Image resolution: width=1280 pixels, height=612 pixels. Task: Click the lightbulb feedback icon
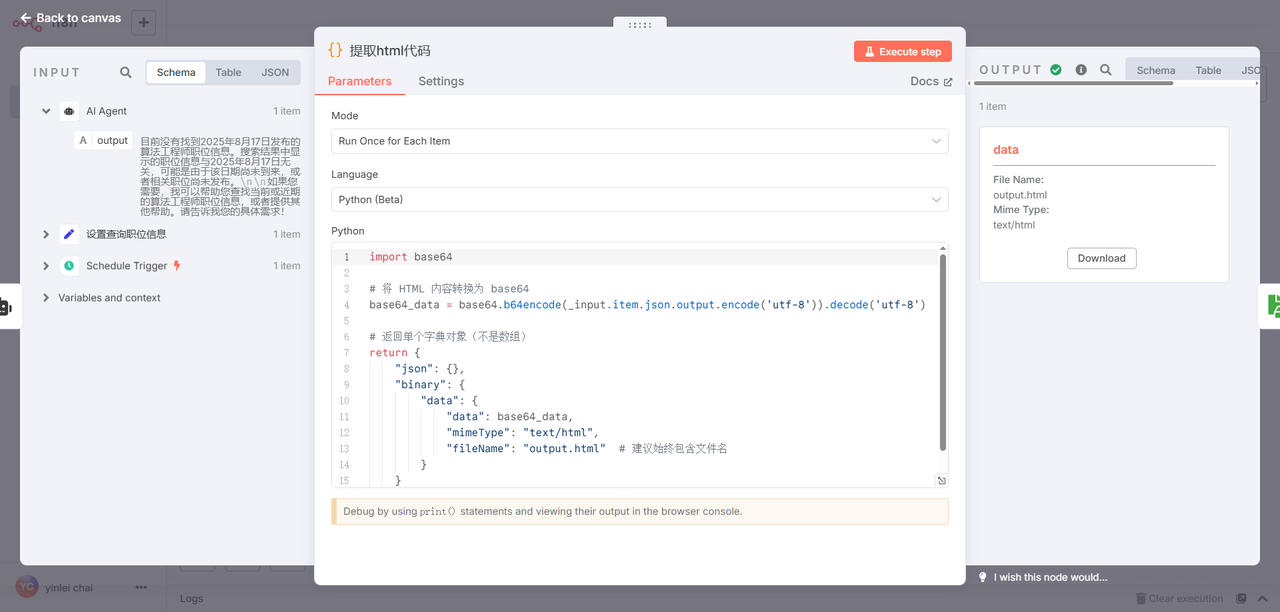982,577
